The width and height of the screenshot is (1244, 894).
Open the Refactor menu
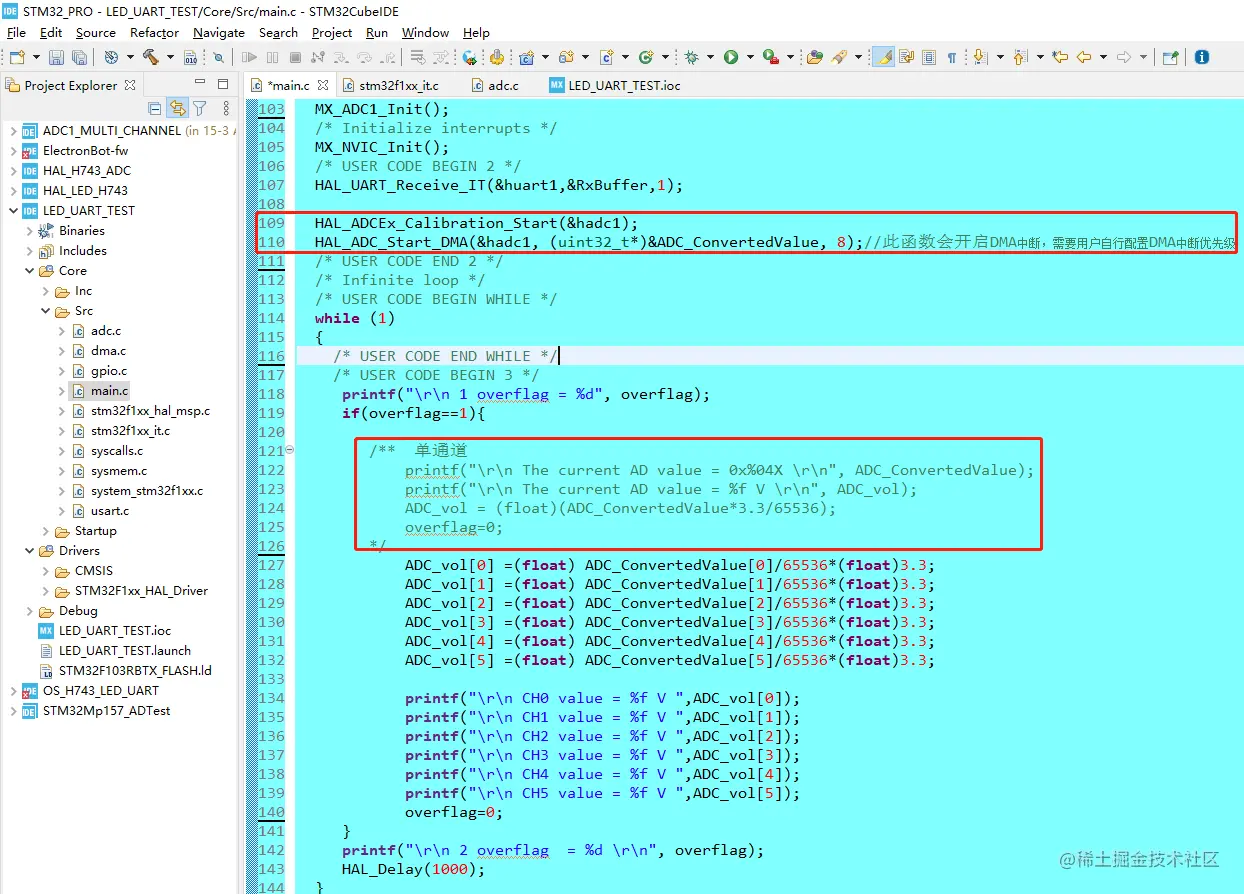(154, 32)
